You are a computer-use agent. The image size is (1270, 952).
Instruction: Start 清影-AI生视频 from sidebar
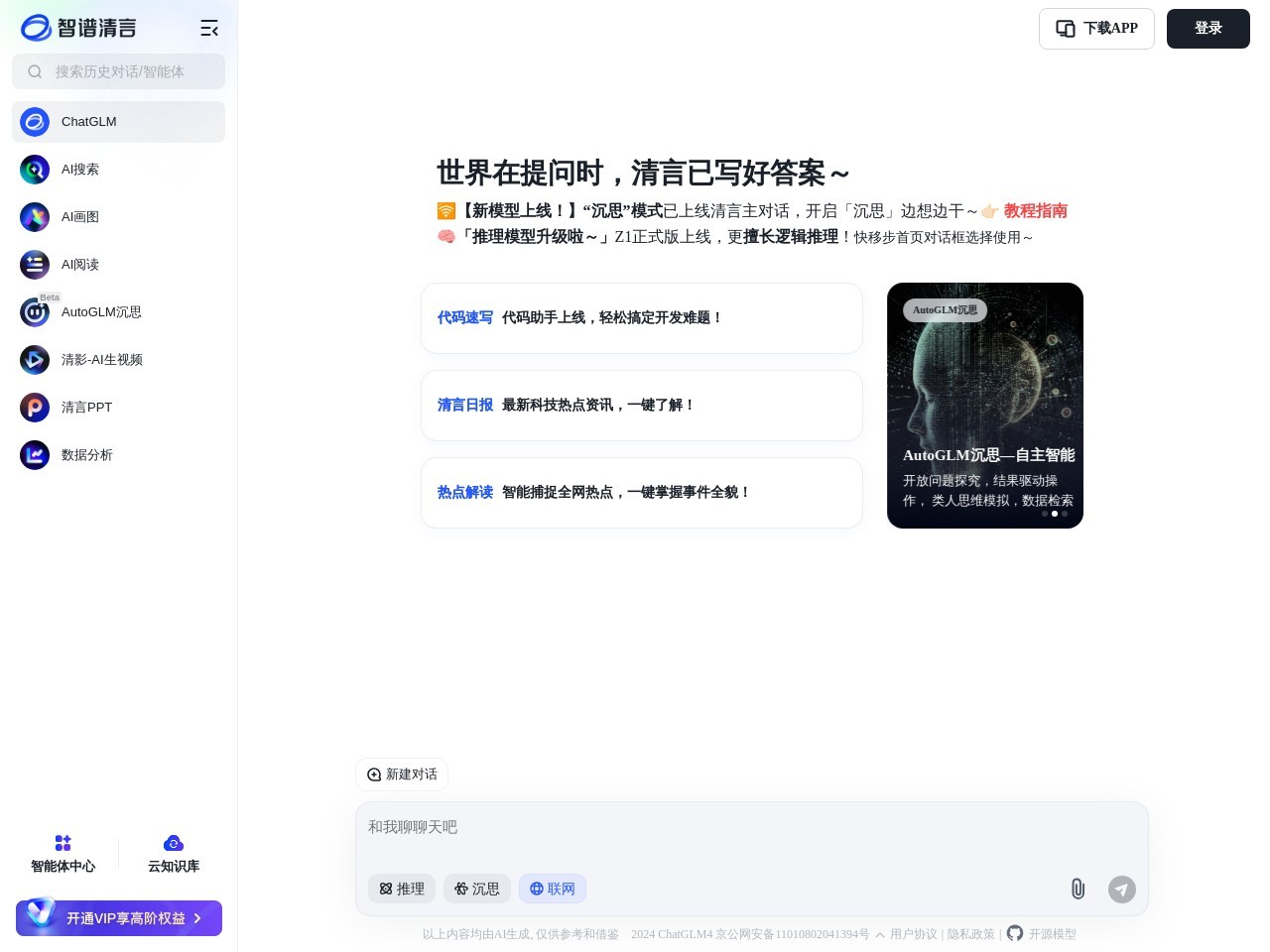(x=102, y=360)
